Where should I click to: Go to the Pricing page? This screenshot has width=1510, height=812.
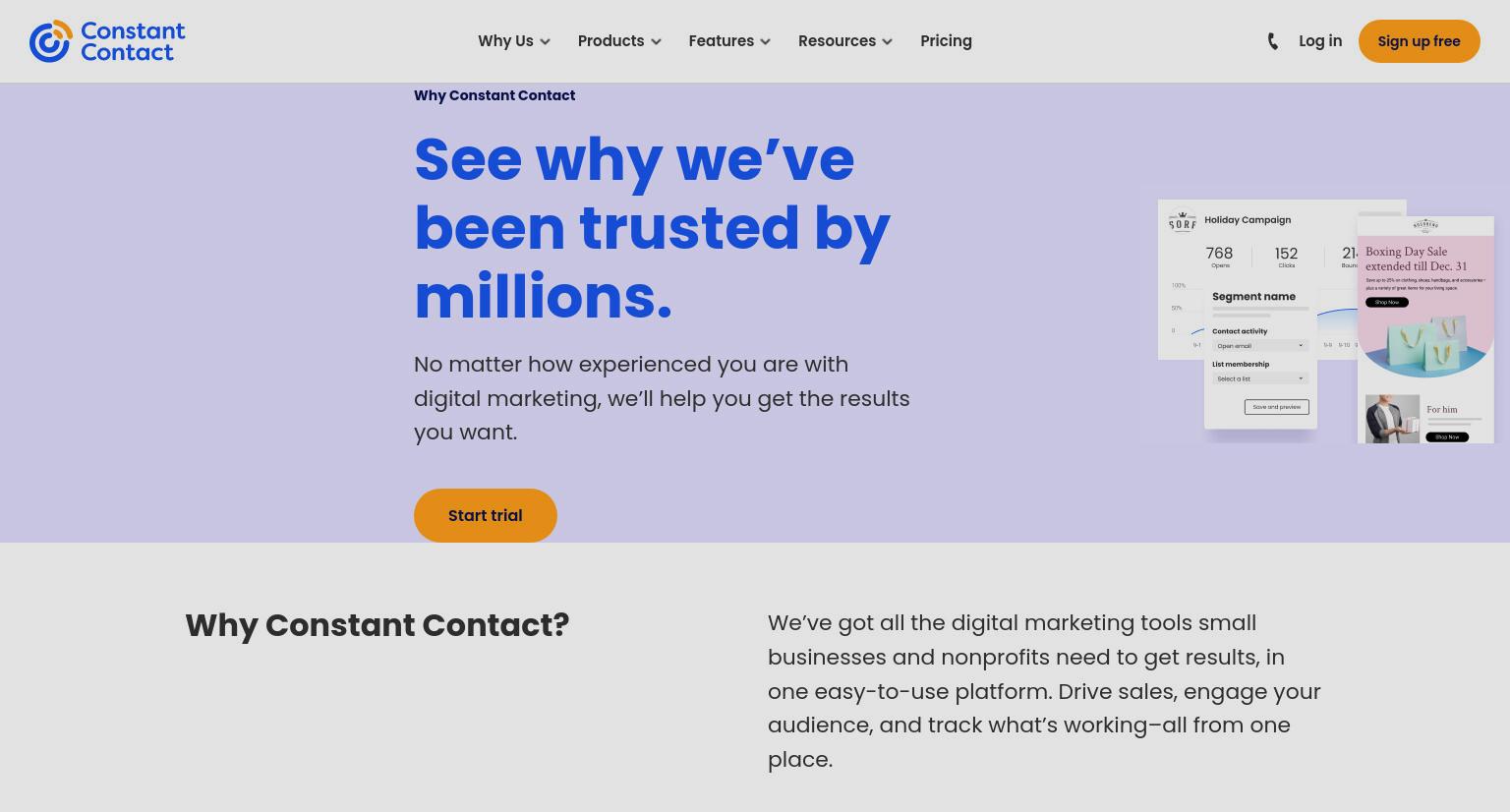[946, 41]
